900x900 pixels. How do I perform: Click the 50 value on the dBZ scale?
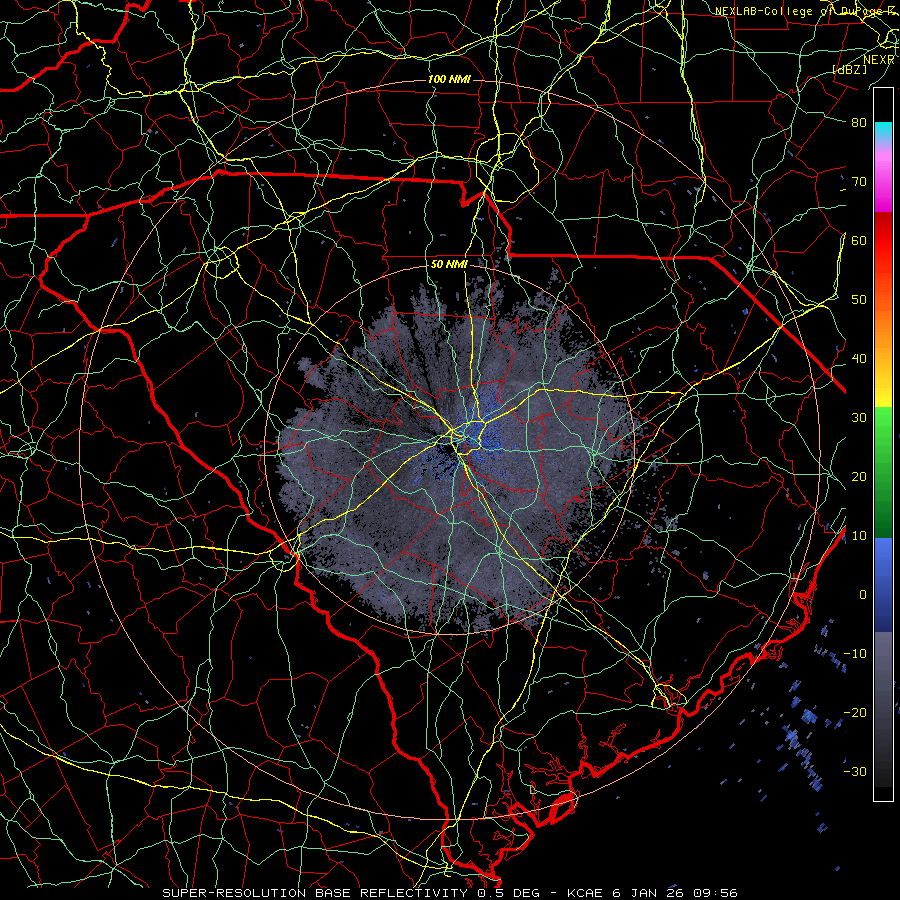tap(859, 300)
